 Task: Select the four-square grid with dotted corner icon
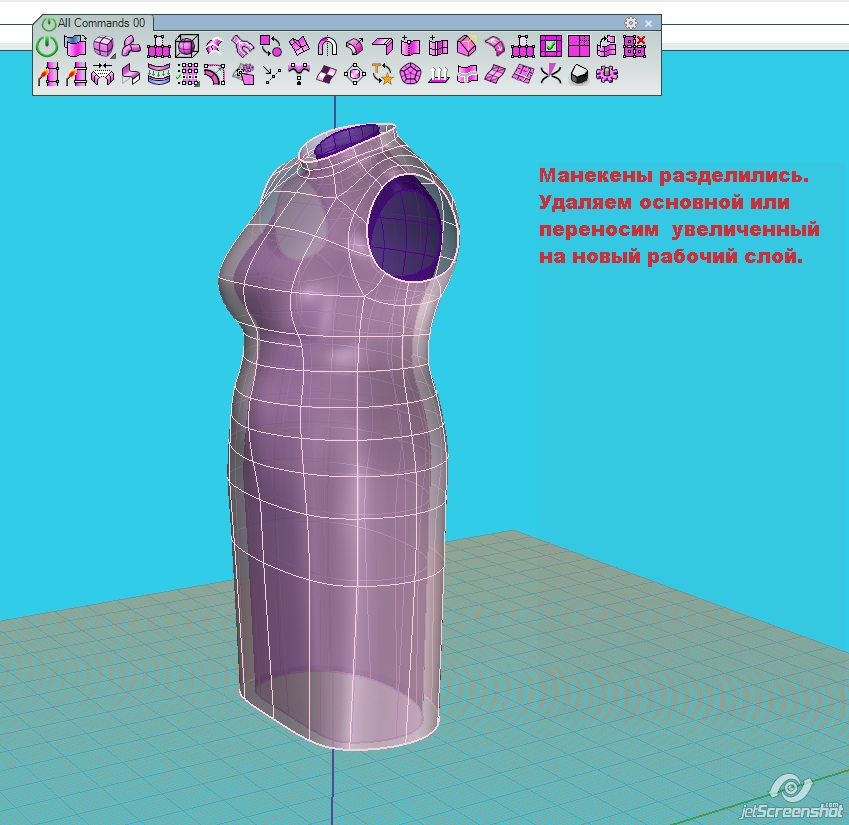[579, 46]
